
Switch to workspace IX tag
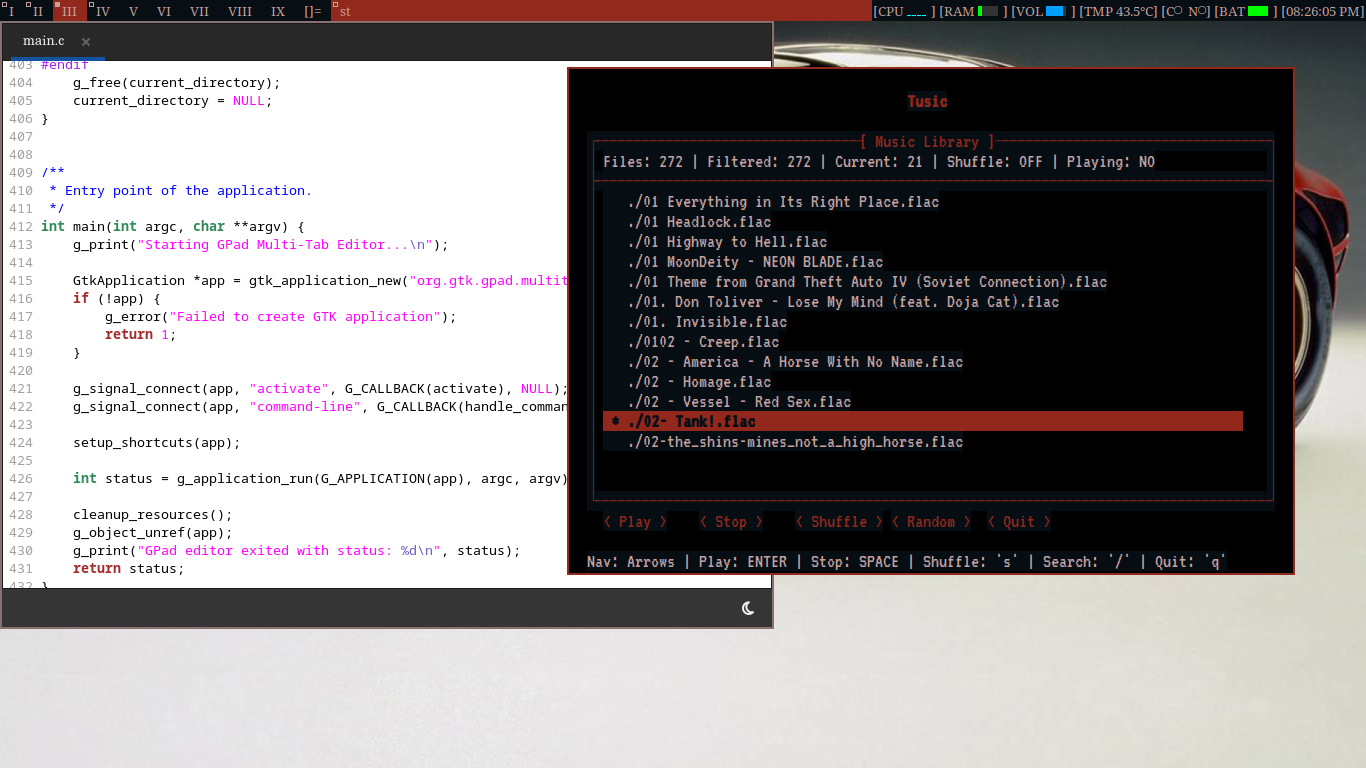tap(278, 11)
